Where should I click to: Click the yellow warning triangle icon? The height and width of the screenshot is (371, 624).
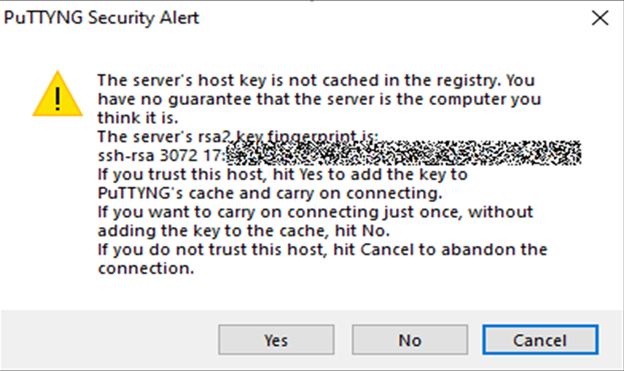58,94
